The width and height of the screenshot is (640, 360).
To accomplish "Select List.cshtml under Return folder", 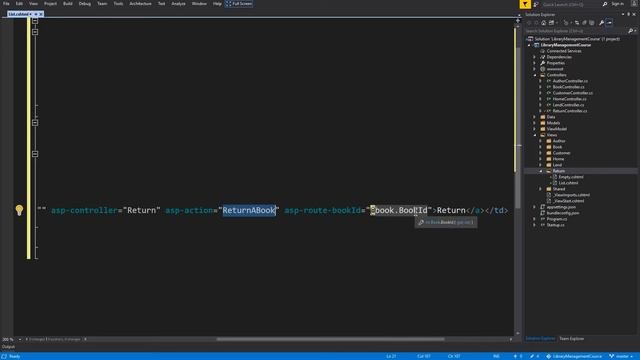I will 568,183.
